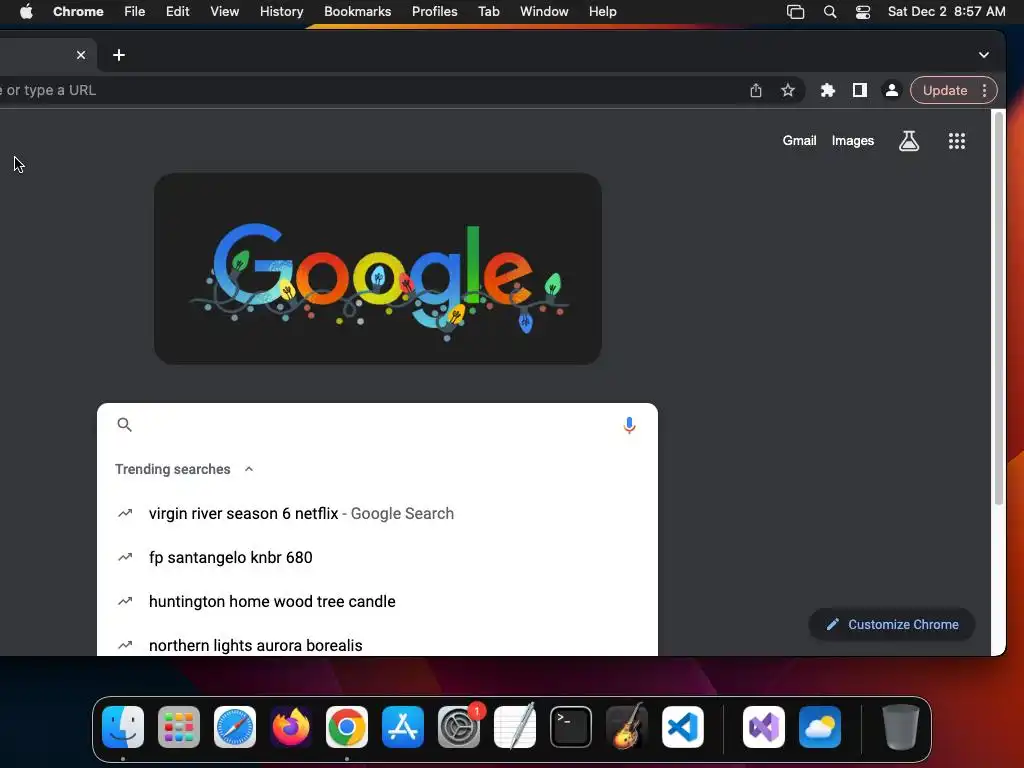Click the Google search input box
1024x768 pixels.
click(377, 424)
